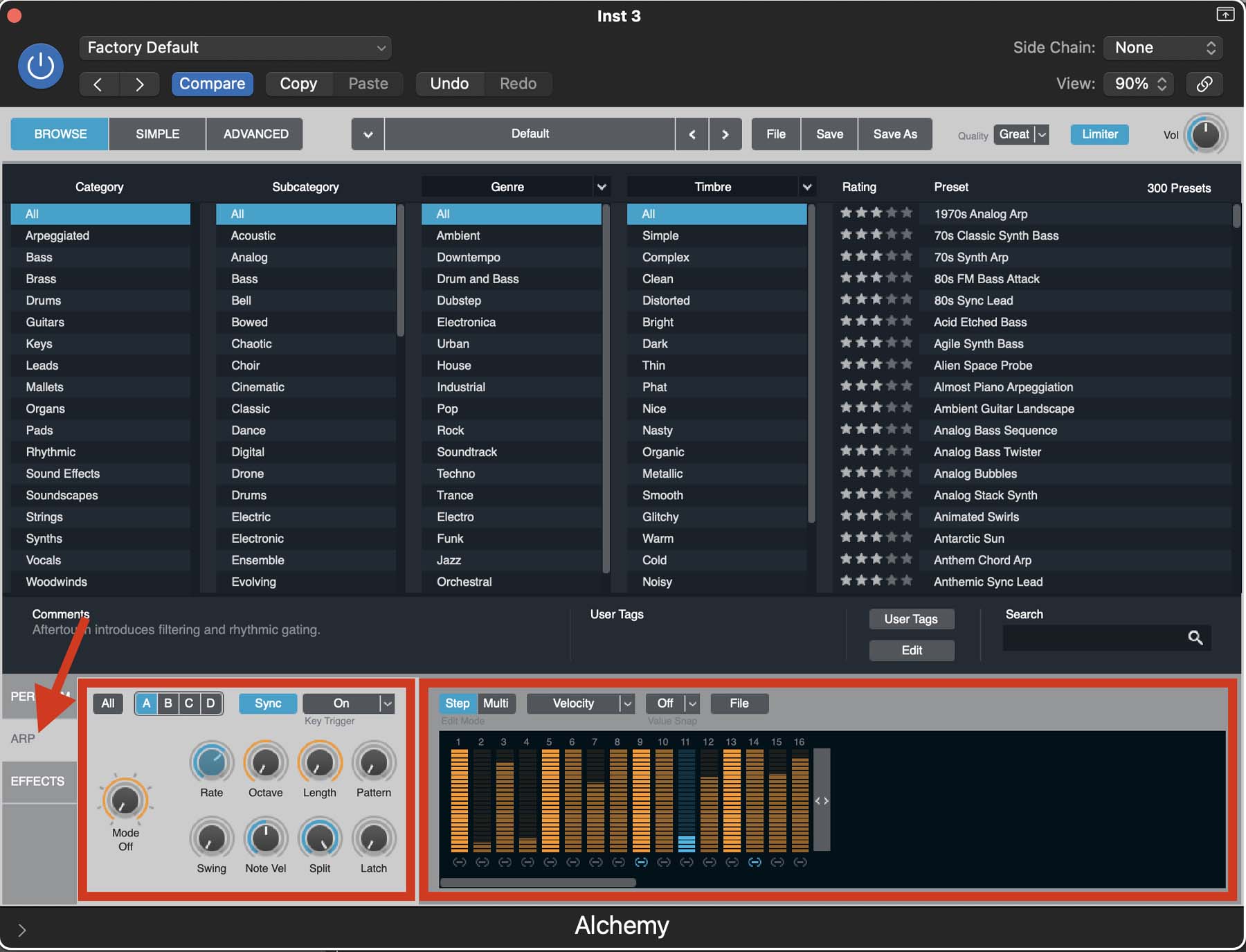Image resolution: width=1246 pixels, height=952 pixels.
Task: Toggle the Limiter button
Action: 1099,134
